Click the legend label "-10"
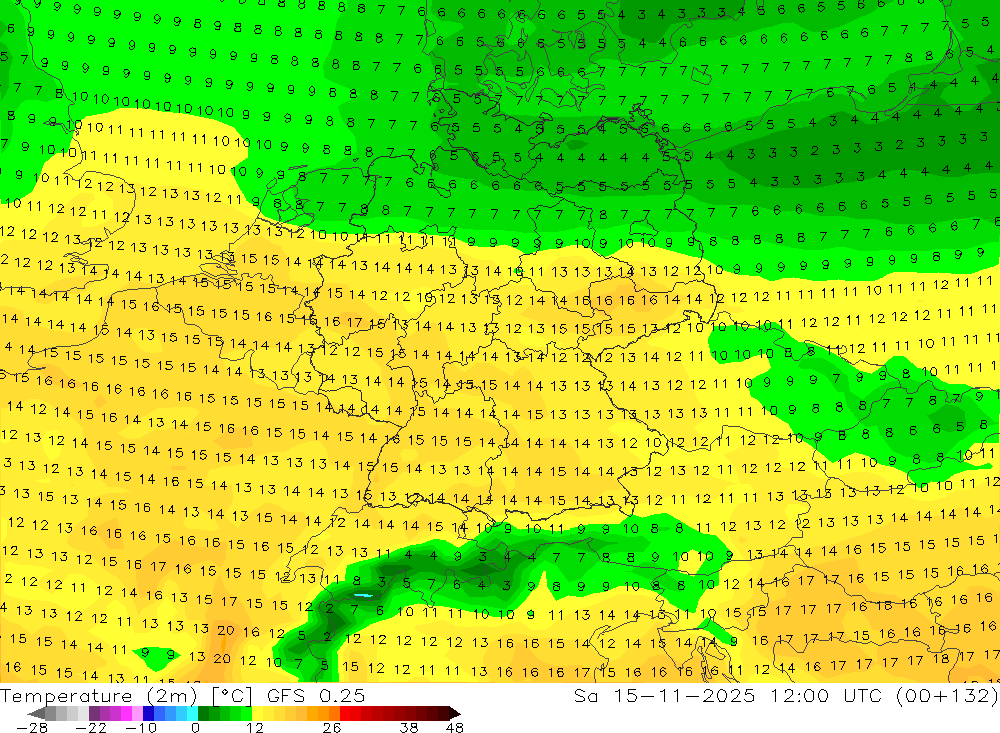Image resolution: width=1000 pixels, height=733 pixels. click(141, 728)
